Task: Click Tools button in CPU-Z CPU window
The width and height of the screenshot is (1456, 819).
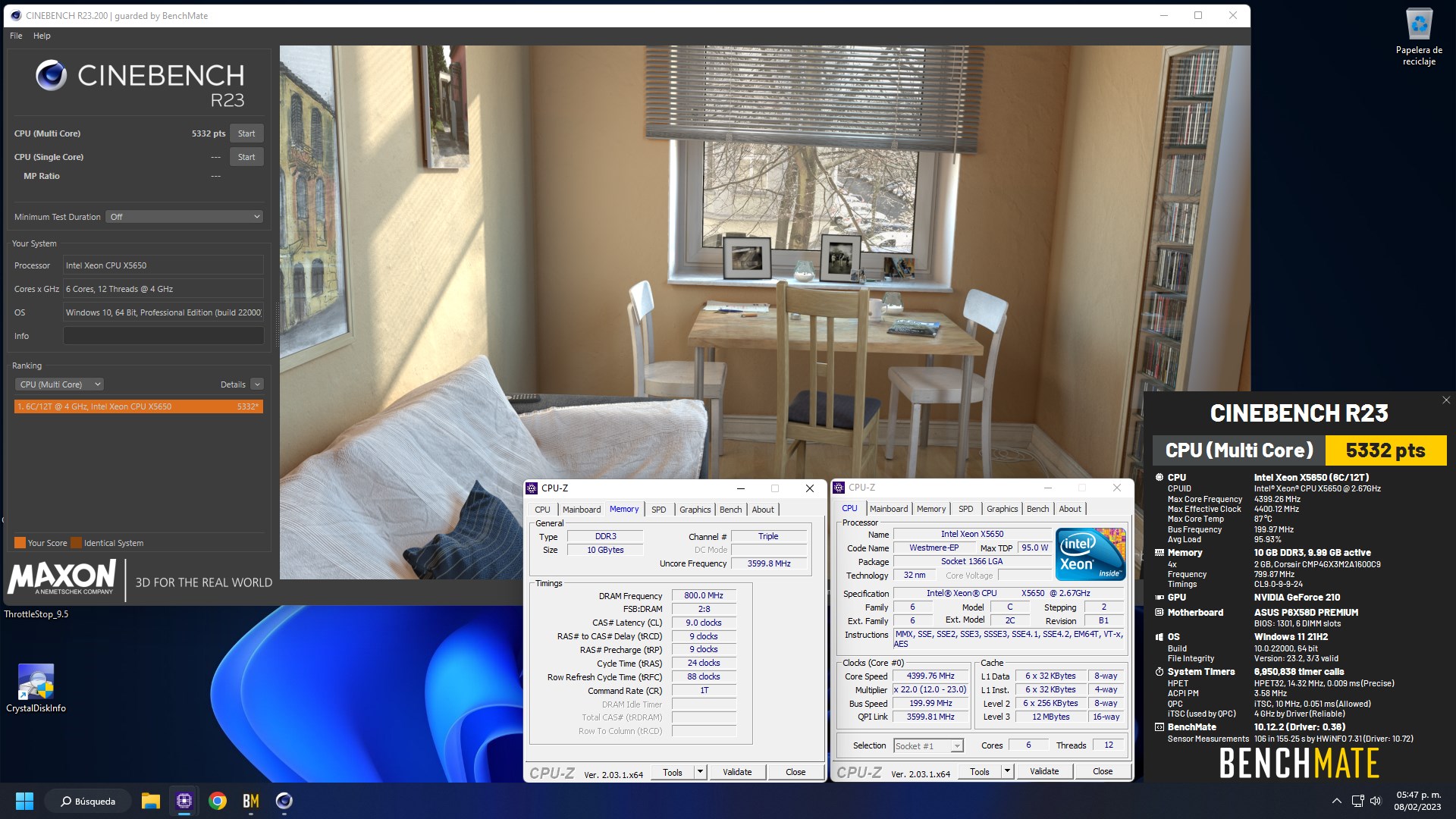Action: click(x=980, y=771)
